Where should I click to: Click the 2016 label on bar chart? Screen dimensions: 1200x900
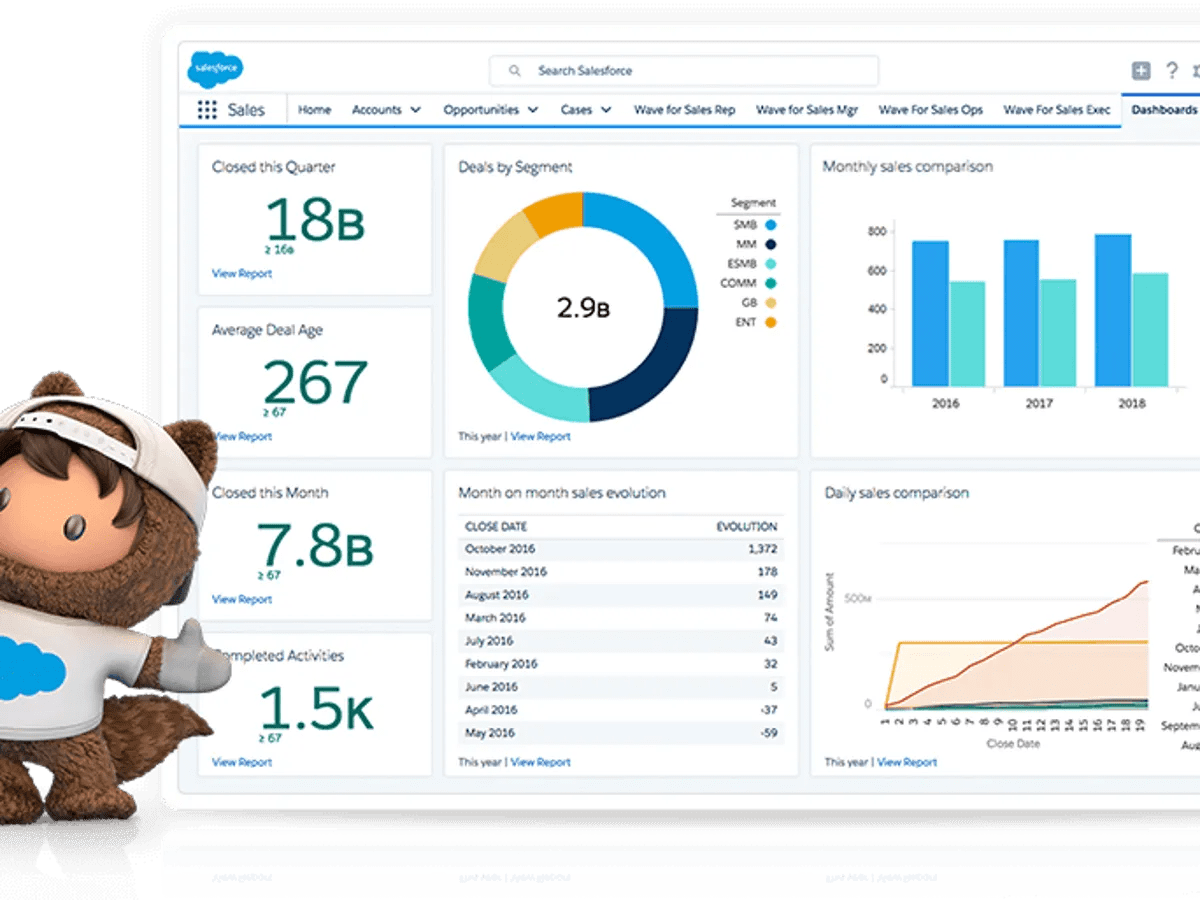pos(945,404)
